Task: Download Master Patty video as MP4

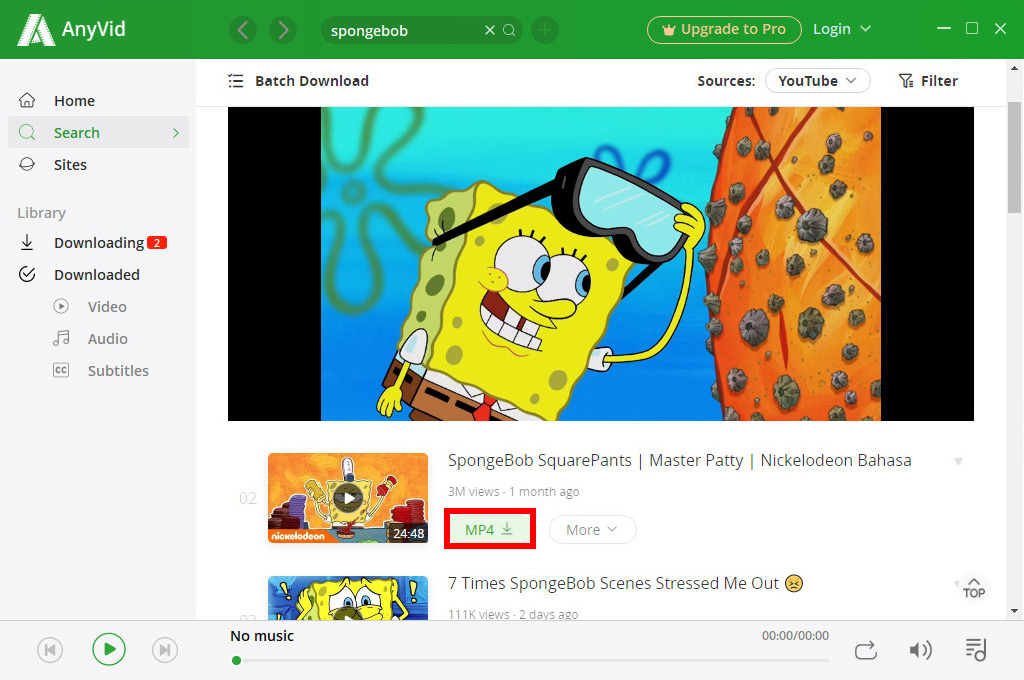Action: coord(489,529)
